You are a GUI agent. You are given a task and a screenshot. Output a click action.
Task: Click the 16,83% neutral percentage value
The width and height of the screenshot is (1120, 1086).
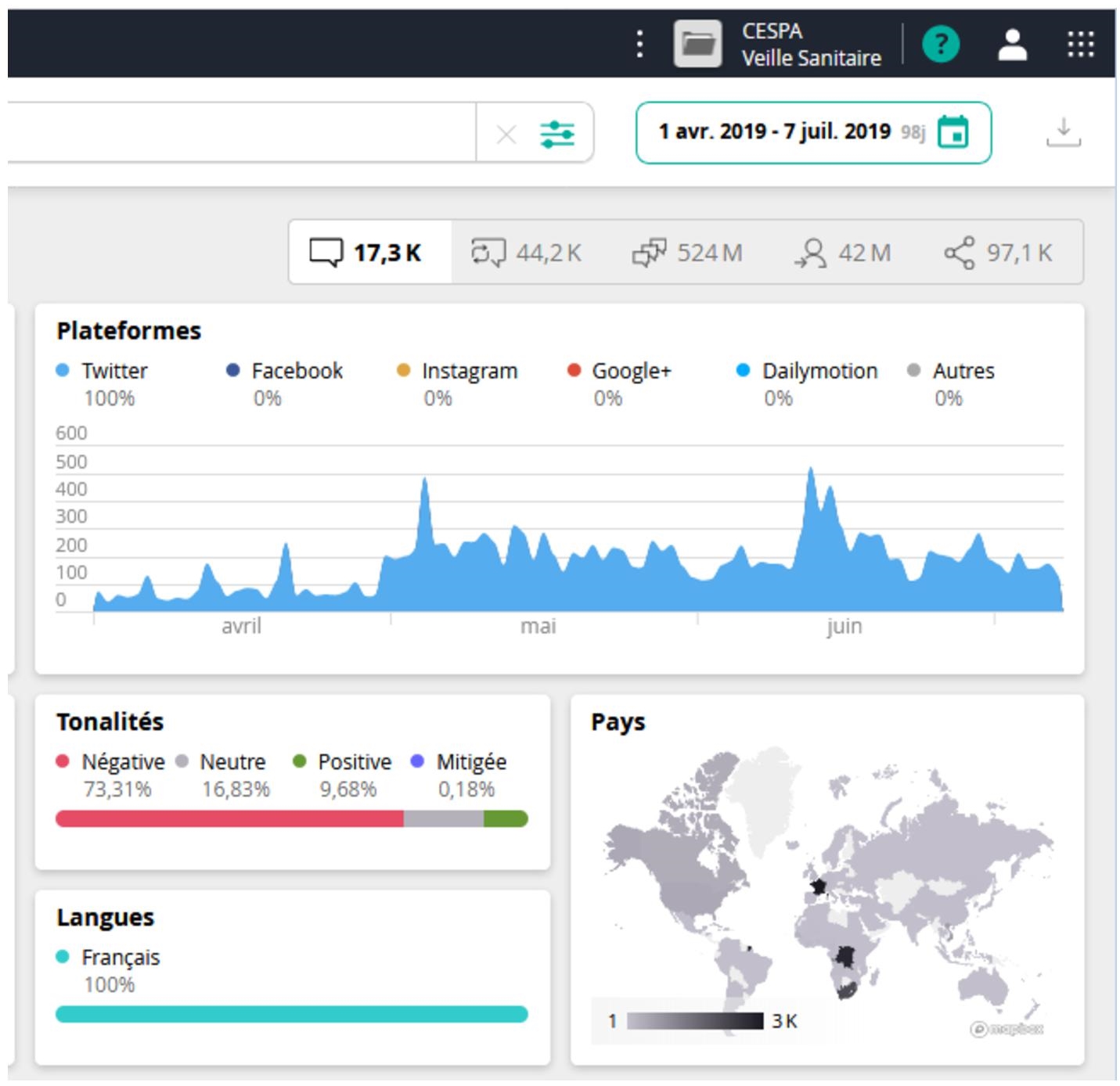(236, 789)
